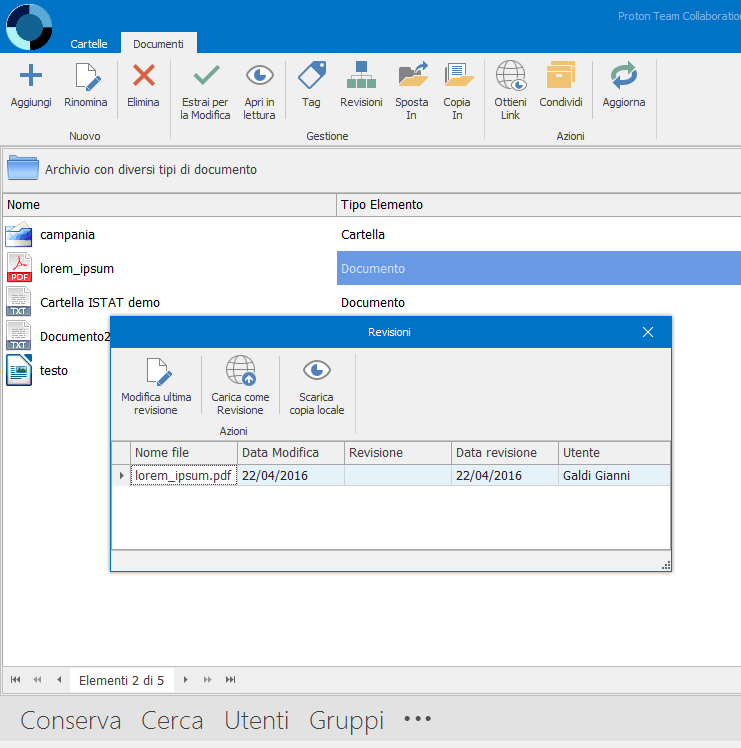Screen dimensions: 741x748
Task: Close the Revisioni dialog
Action: pos(647,332)
